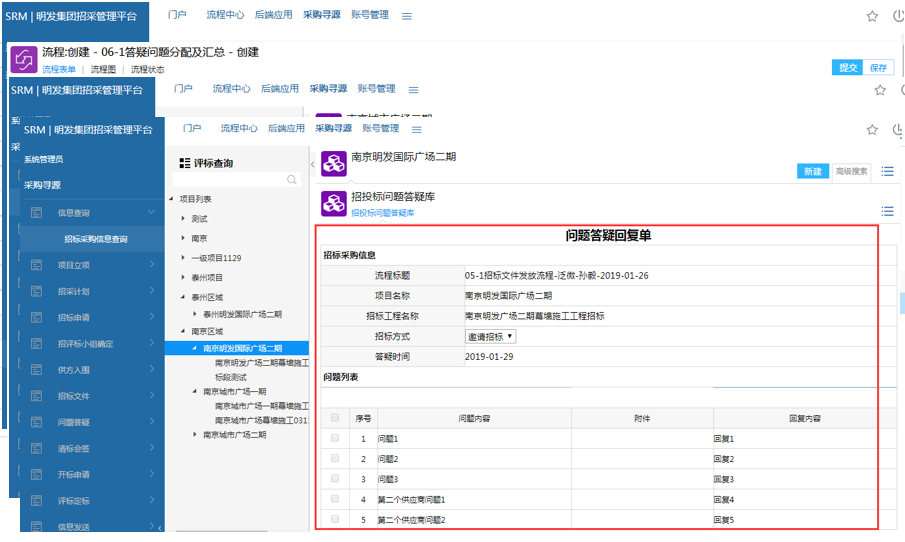Check the box for row 1 问题1
This screenshot has height=542, width=905.
point(335,439)
